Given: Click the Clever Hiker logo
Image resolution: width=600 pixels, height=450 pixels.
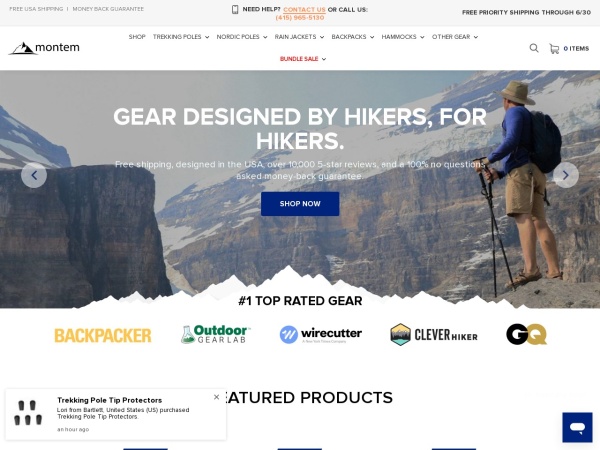Looking at the screenshot, I should pos(434,334).
